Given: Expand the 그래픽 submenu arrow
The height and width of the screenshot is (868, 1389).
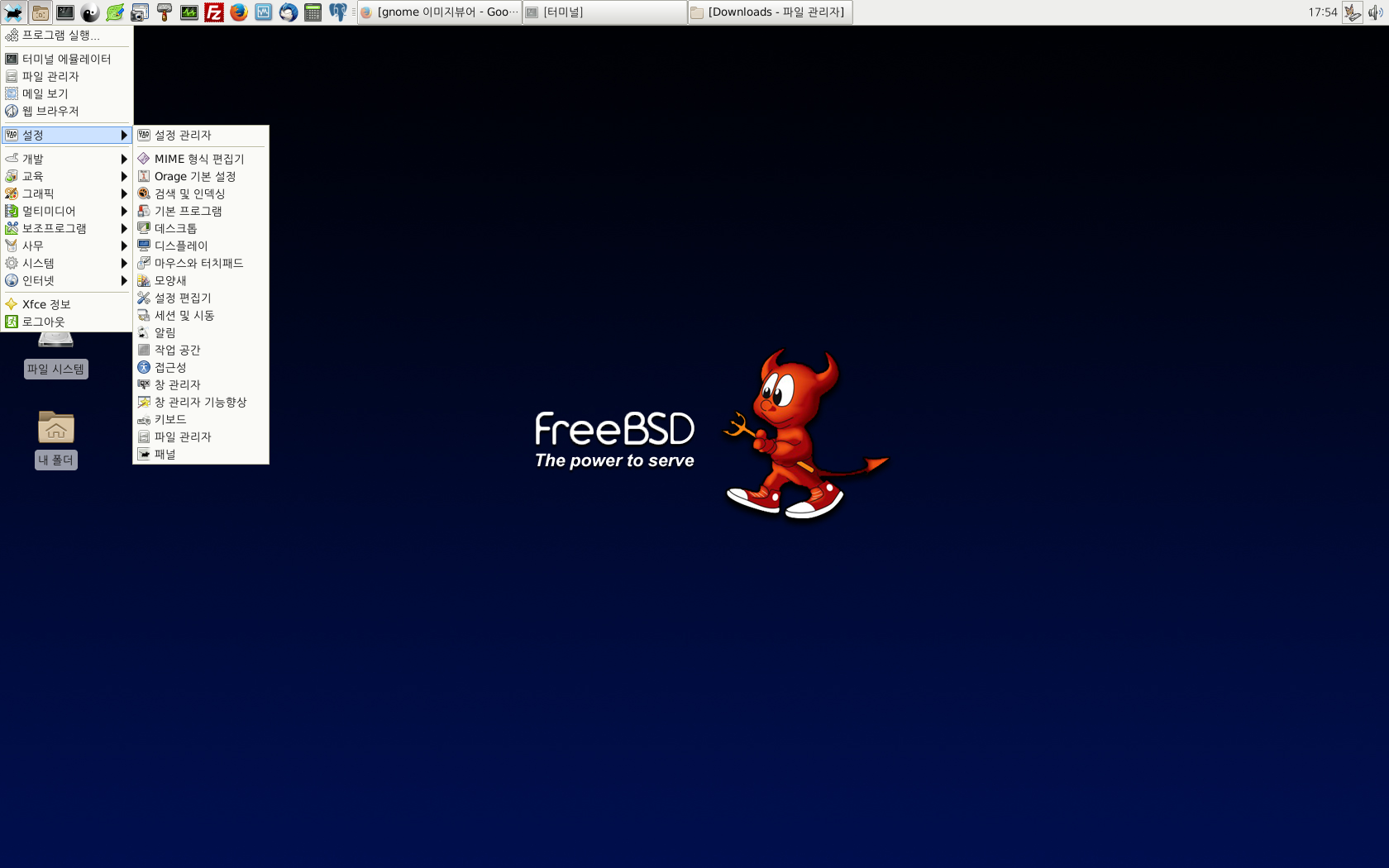Looking at the screenshot, I should (124, 193).
